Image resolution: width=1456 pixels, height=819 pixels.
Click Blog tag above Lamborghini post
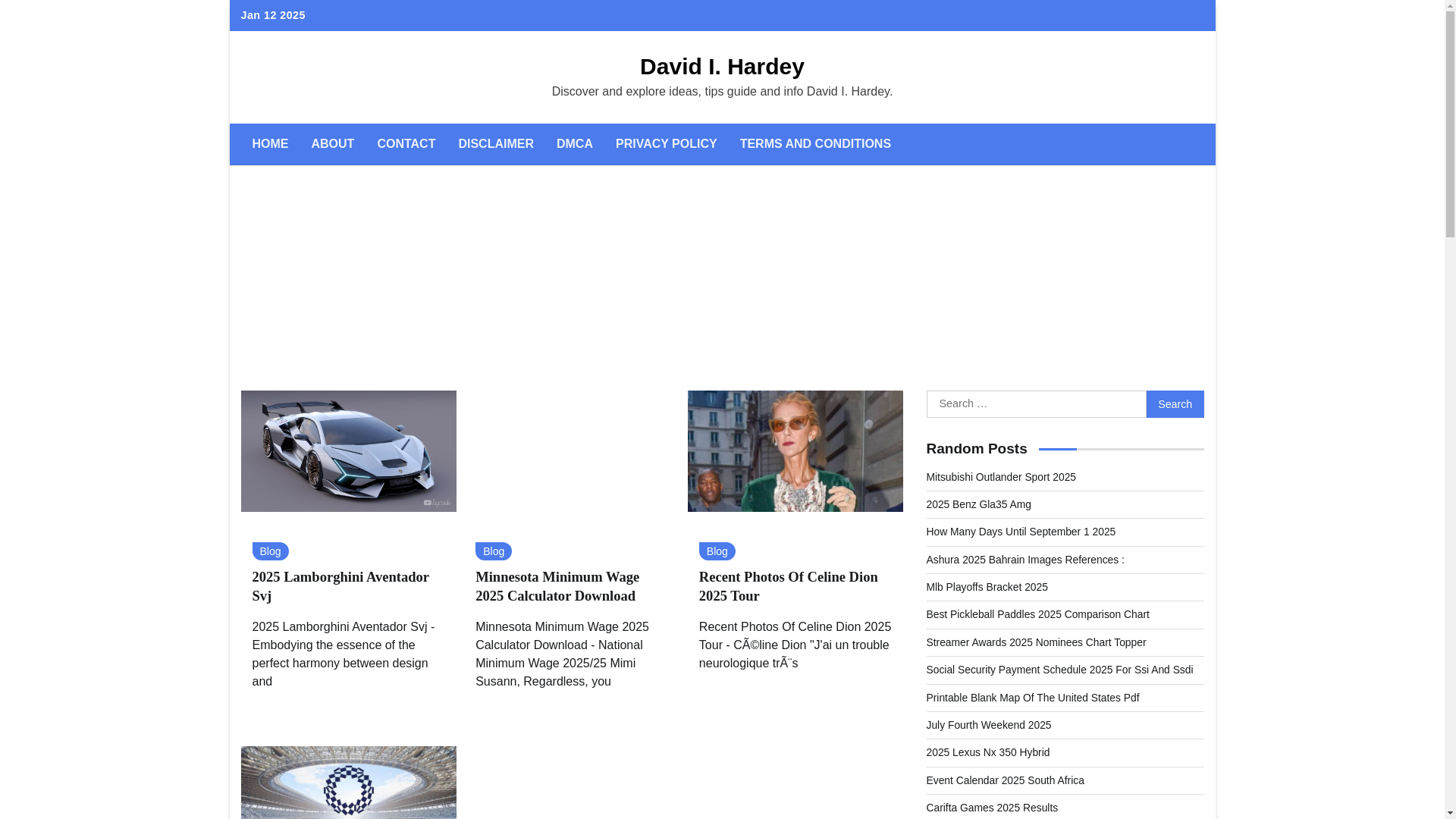(x=270, y=551)
